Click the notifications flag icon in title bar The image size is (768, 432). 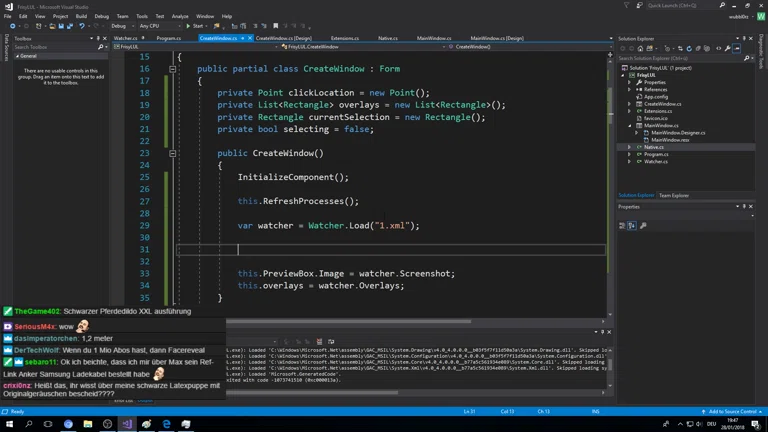[x=626, y=5]
